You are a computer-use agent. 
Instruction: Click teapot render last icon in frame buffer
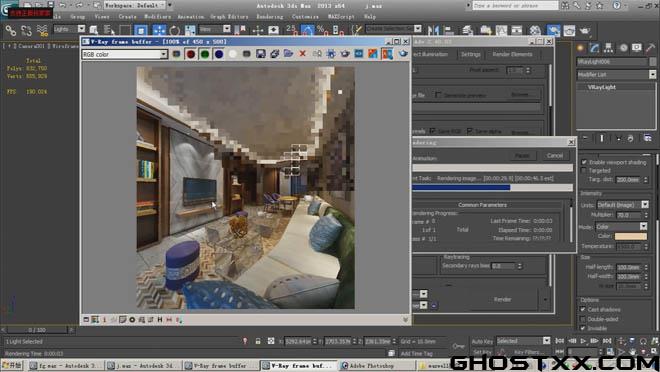point(403,54)
